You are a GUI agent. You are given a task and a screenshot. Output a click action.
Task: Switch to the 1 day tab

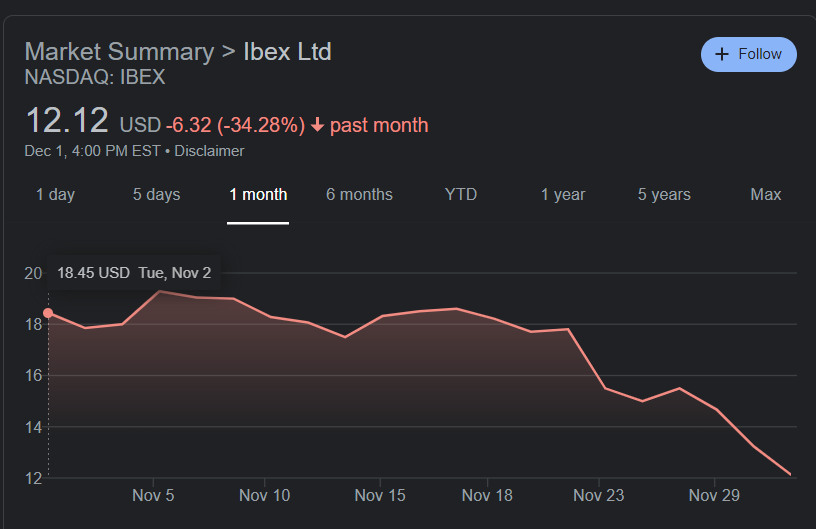coord(55,195)
